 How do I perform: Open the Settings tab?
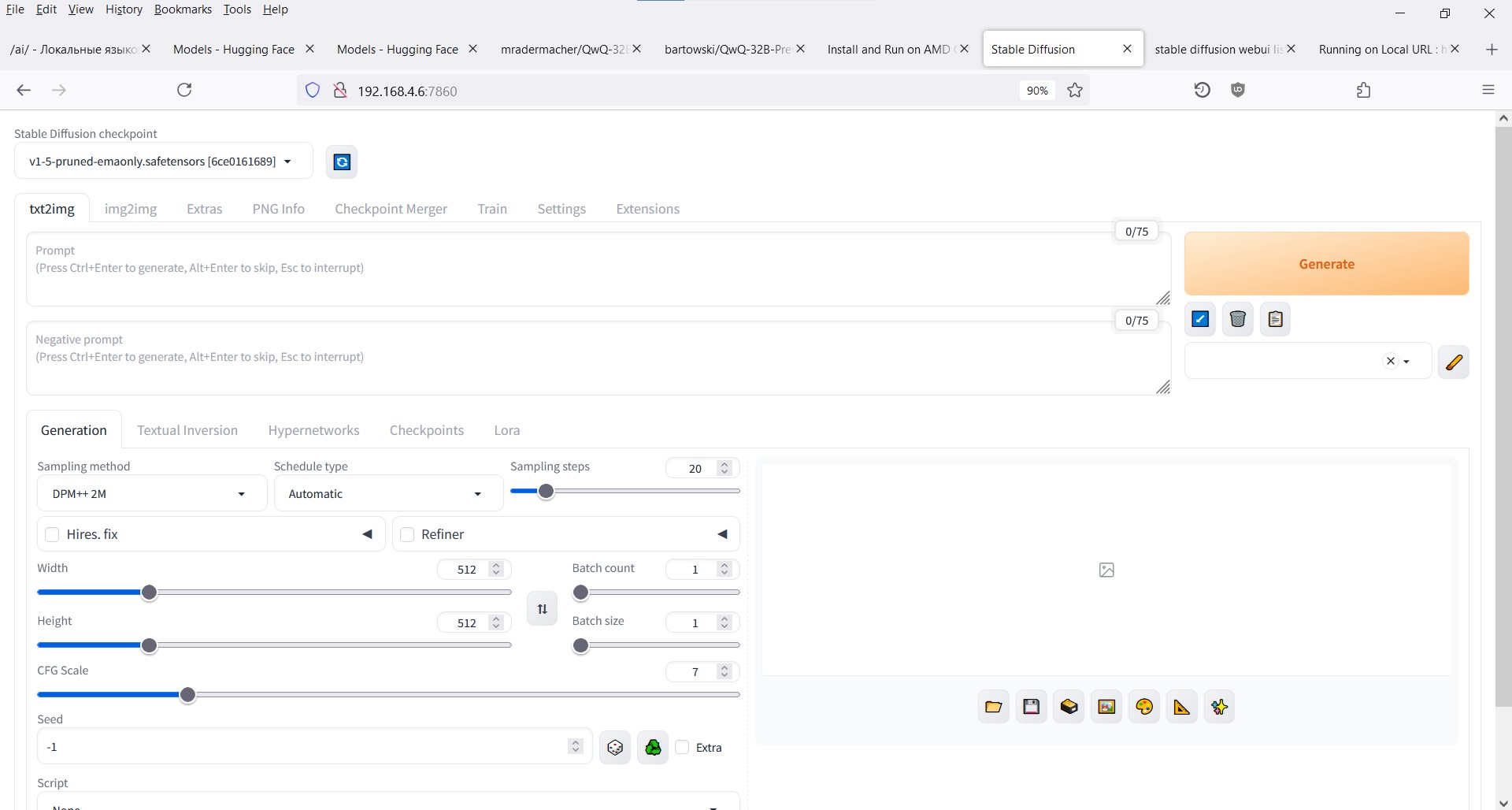(561, 209)
